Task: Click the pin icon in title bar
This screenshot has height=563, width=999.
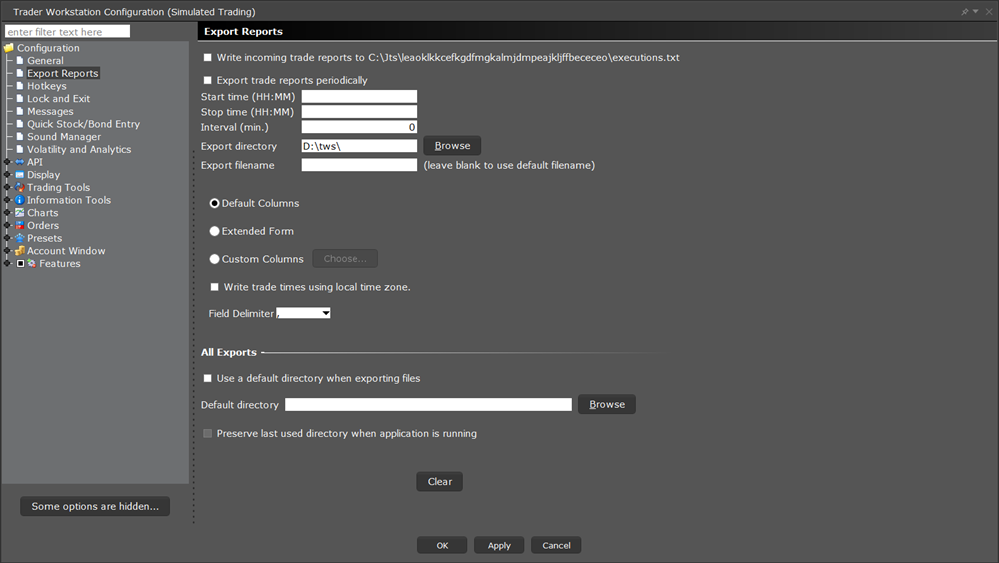Action: pyautogui.click(x=965, y=11)
